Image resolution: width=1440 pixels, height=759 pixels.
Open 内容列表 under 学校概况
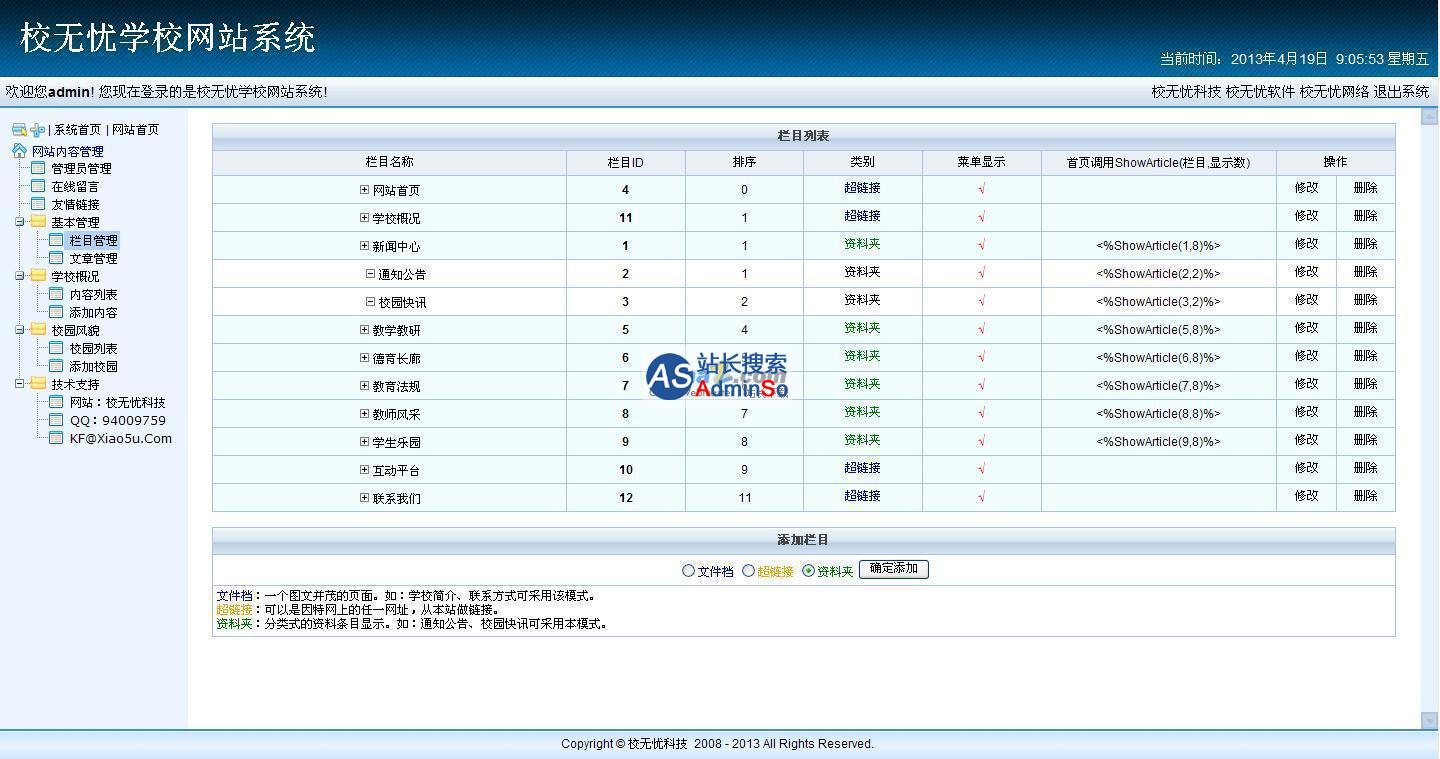point(93,295)
